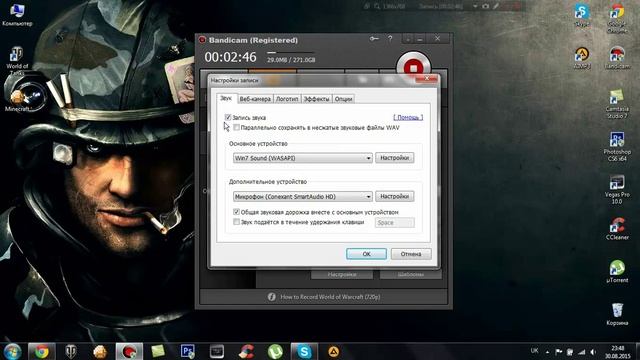Open dropdown arrow in the top recording bar
This screenshot has height=360, width=640.
[475, 6]
